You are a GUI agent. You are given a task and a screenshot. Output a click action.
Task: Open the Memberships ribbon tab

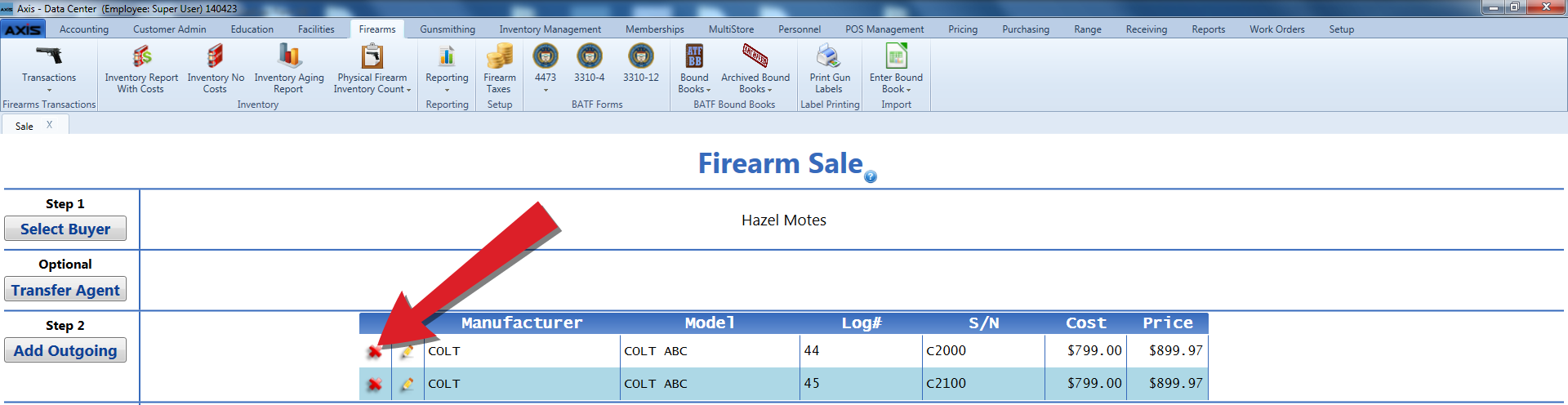655,29
